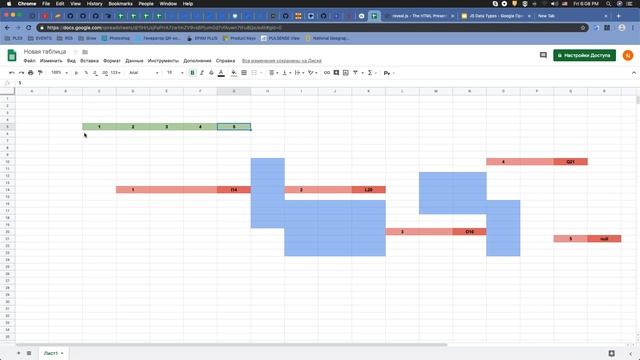Open the Вставка menu
The image size is (640, 360).
pyautogui.click(x=89, y=61)
